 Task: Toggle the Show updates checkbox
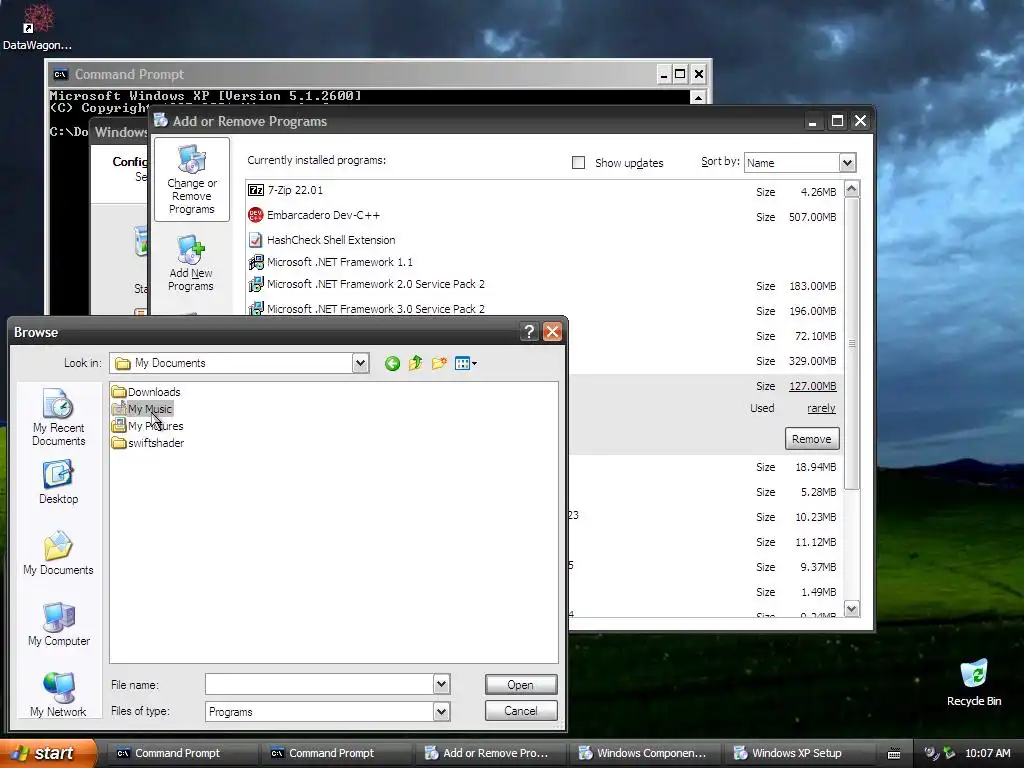click(579, 163)
